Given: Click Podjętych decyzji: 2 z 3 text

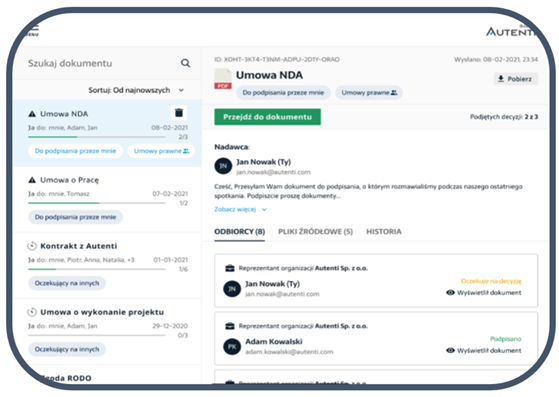Looking at the screenshot, I should click(504, 117).
